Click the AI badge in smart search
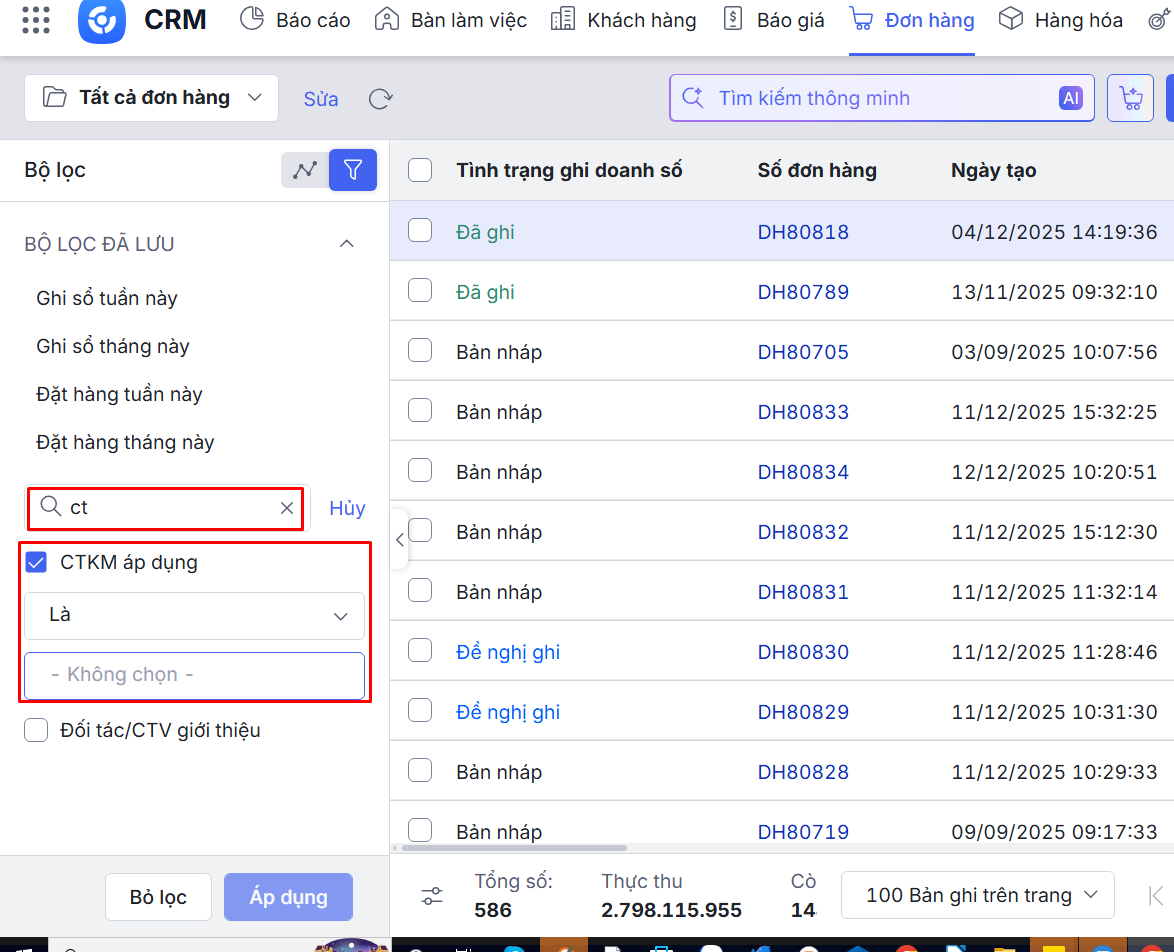1174x952 pixels. coord(1070,98)
